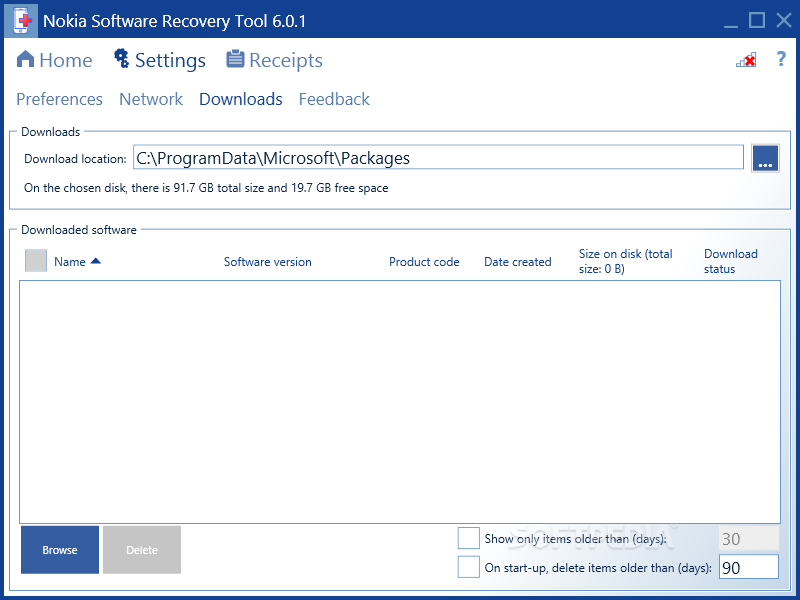Sort by the Download status column
The image size is (800, 600).
pos(731,261)
